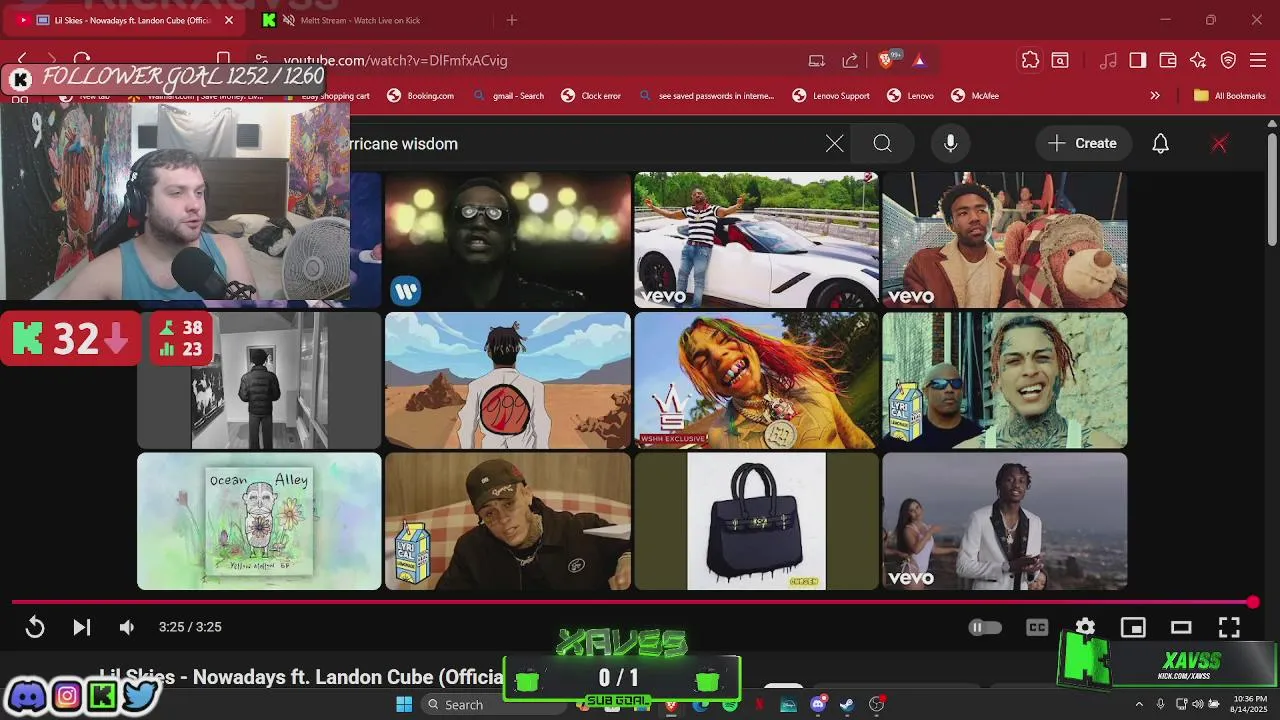Replay the finished video

[35, 627]
